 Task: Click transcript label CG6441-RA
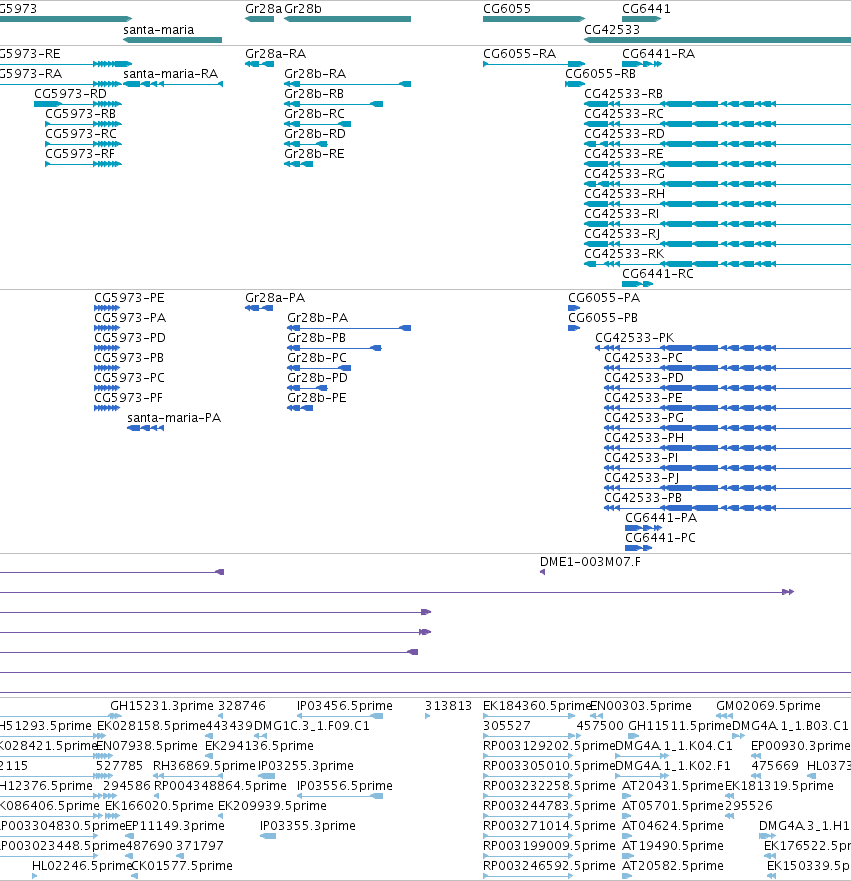point(658,54)
